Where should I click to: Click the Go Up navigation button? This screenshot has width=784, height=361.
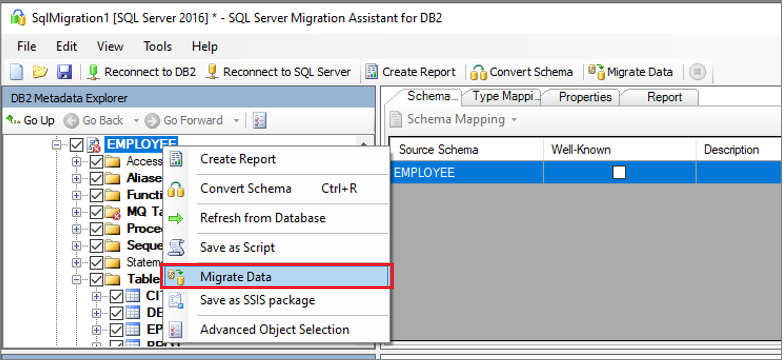[x=30, y=120]
